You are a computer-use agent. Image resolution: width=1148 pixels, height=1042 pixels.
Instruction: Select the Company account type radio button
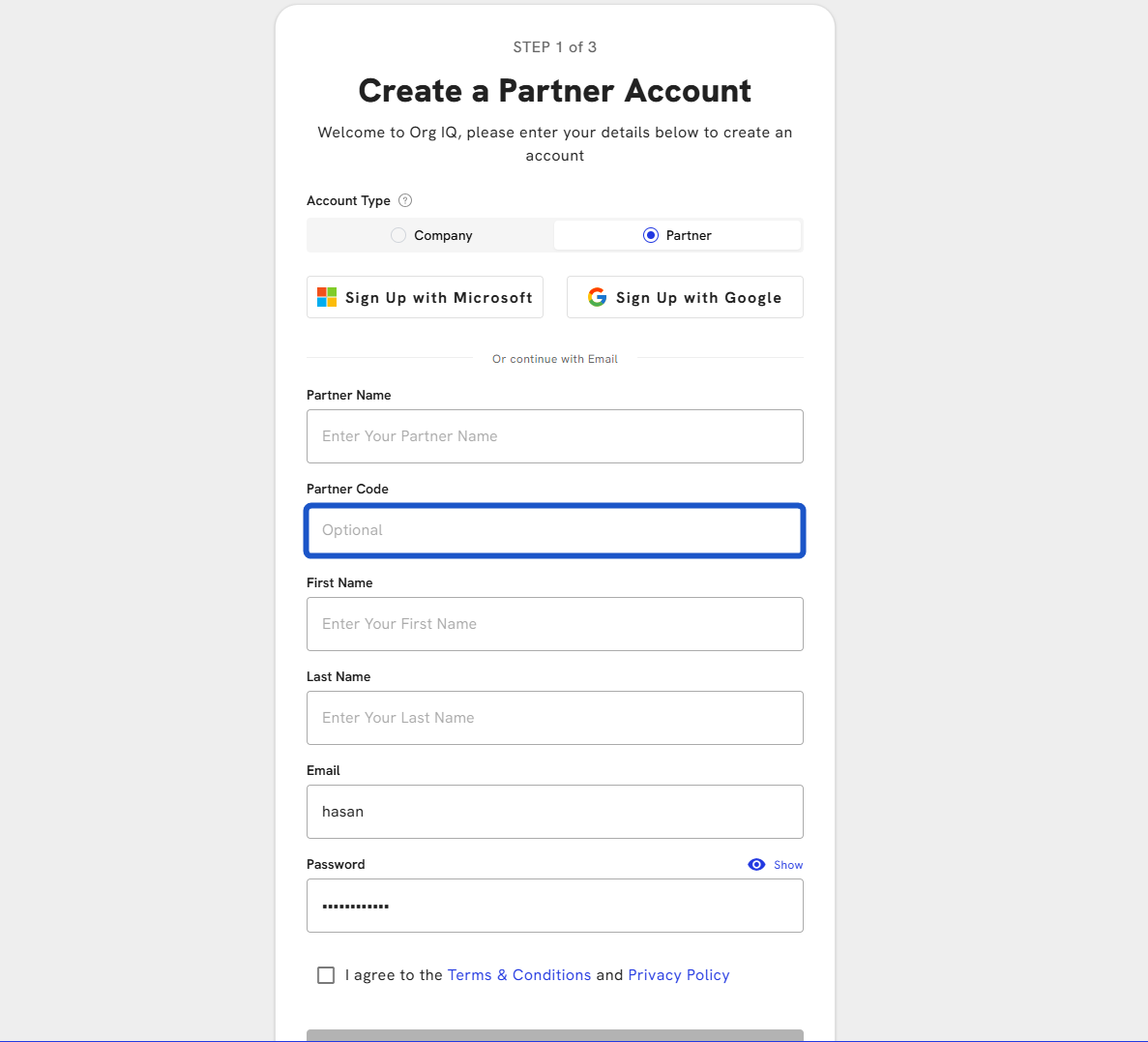point(397,235)
